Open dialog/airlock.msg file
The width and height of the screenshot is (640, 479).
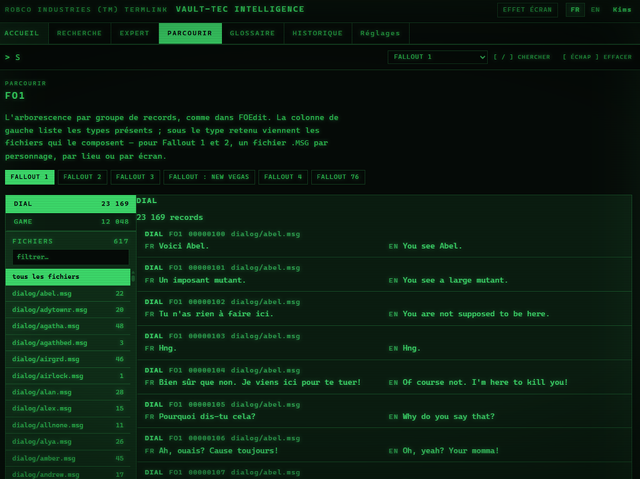(x=68, y=376)
